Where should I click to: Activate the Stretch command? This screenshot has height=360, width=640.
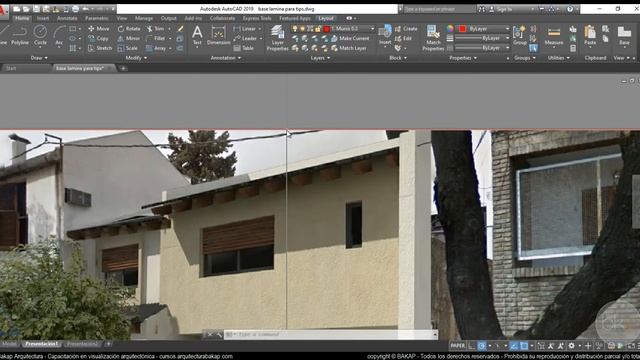100,48
